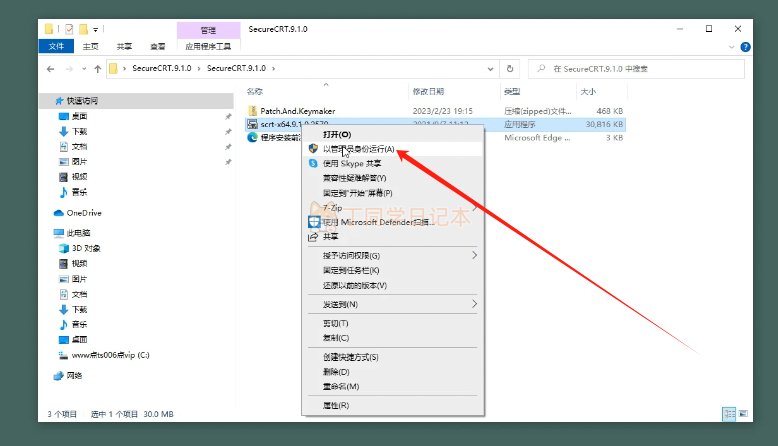Click the Properties quick access toolbar icon
The image size is (778, 446).
[x=69, y=29]
